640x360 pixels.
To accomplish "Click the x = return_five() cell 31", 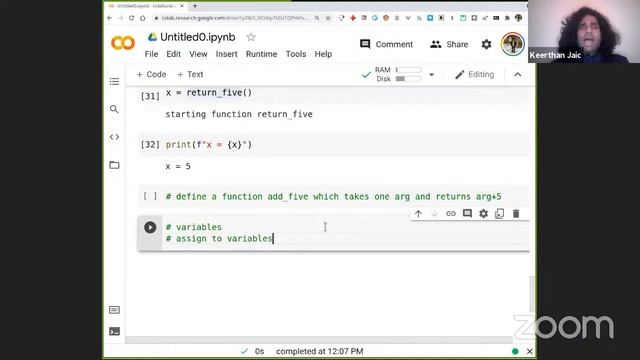I will coord(209,93).
